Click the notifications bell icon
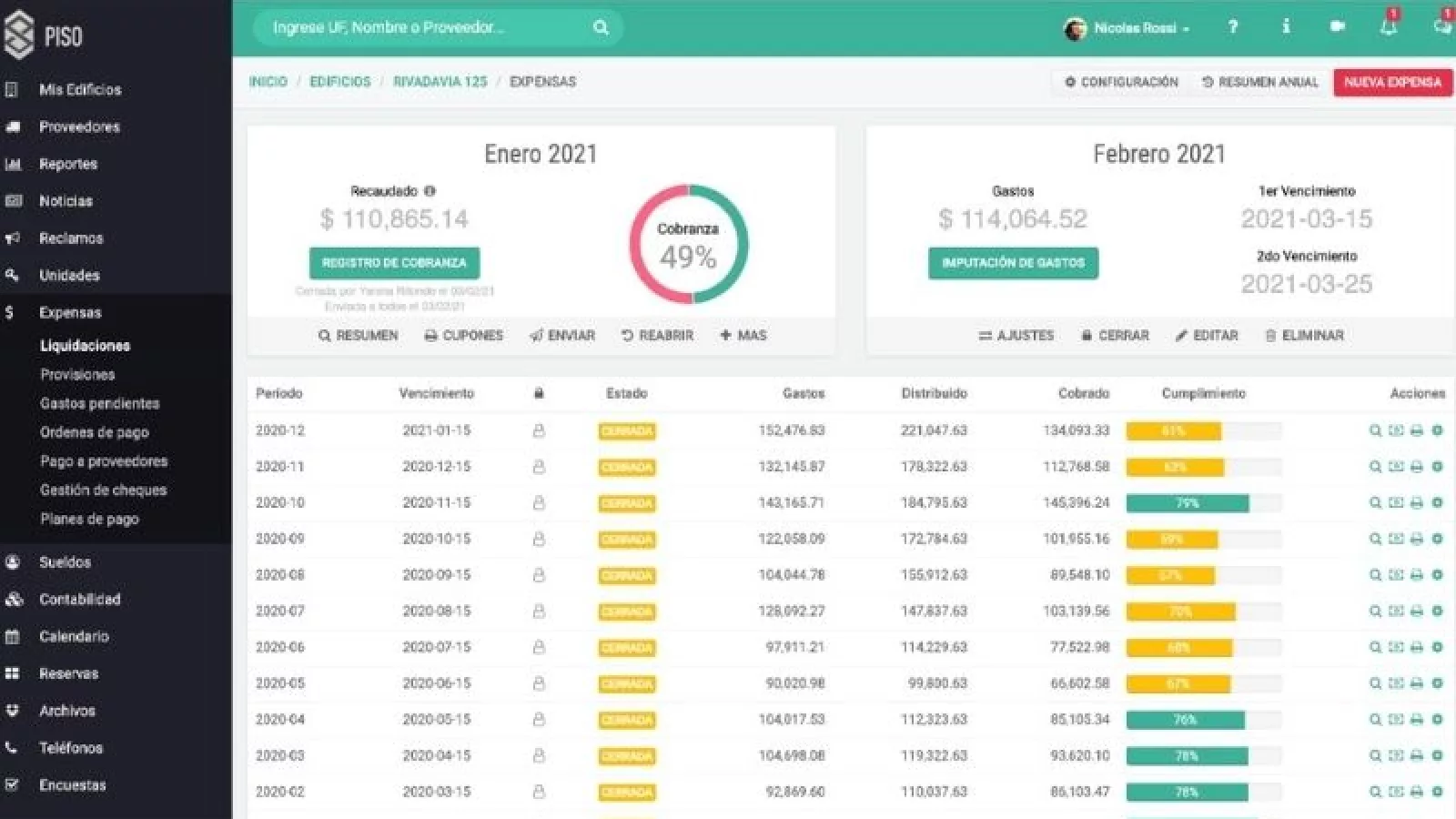 (1388, 27)
